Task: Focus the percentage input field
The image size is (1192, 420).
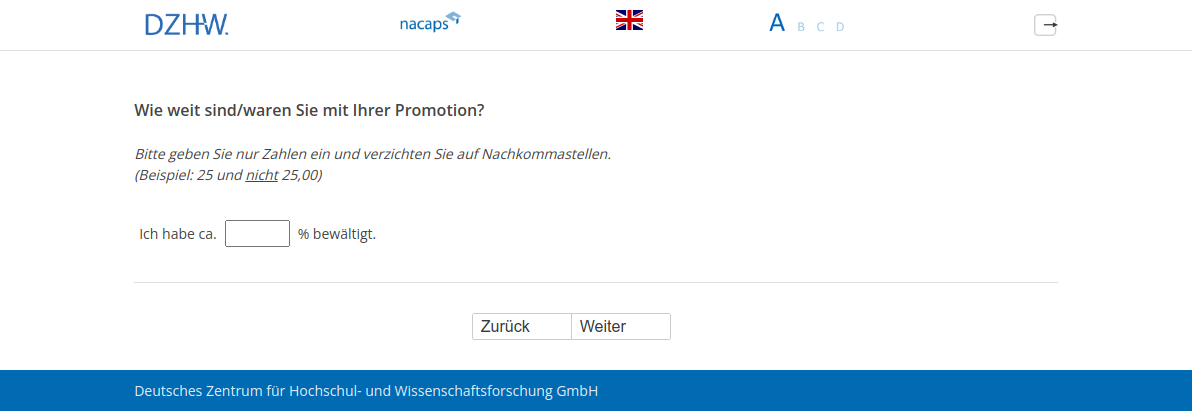Action: (x=257, y=234)
